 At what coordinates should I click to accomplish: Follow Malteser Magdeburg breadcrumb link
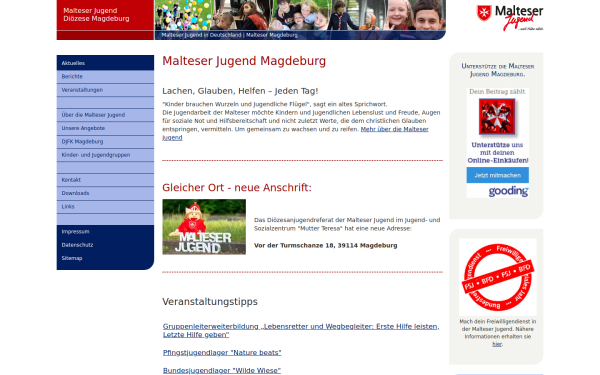[272, 35]
